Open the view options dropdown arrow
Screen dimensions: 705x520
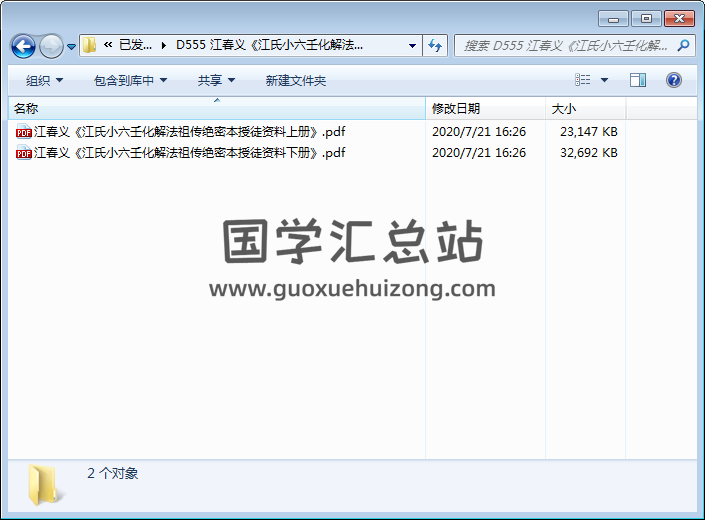[604, 80]
